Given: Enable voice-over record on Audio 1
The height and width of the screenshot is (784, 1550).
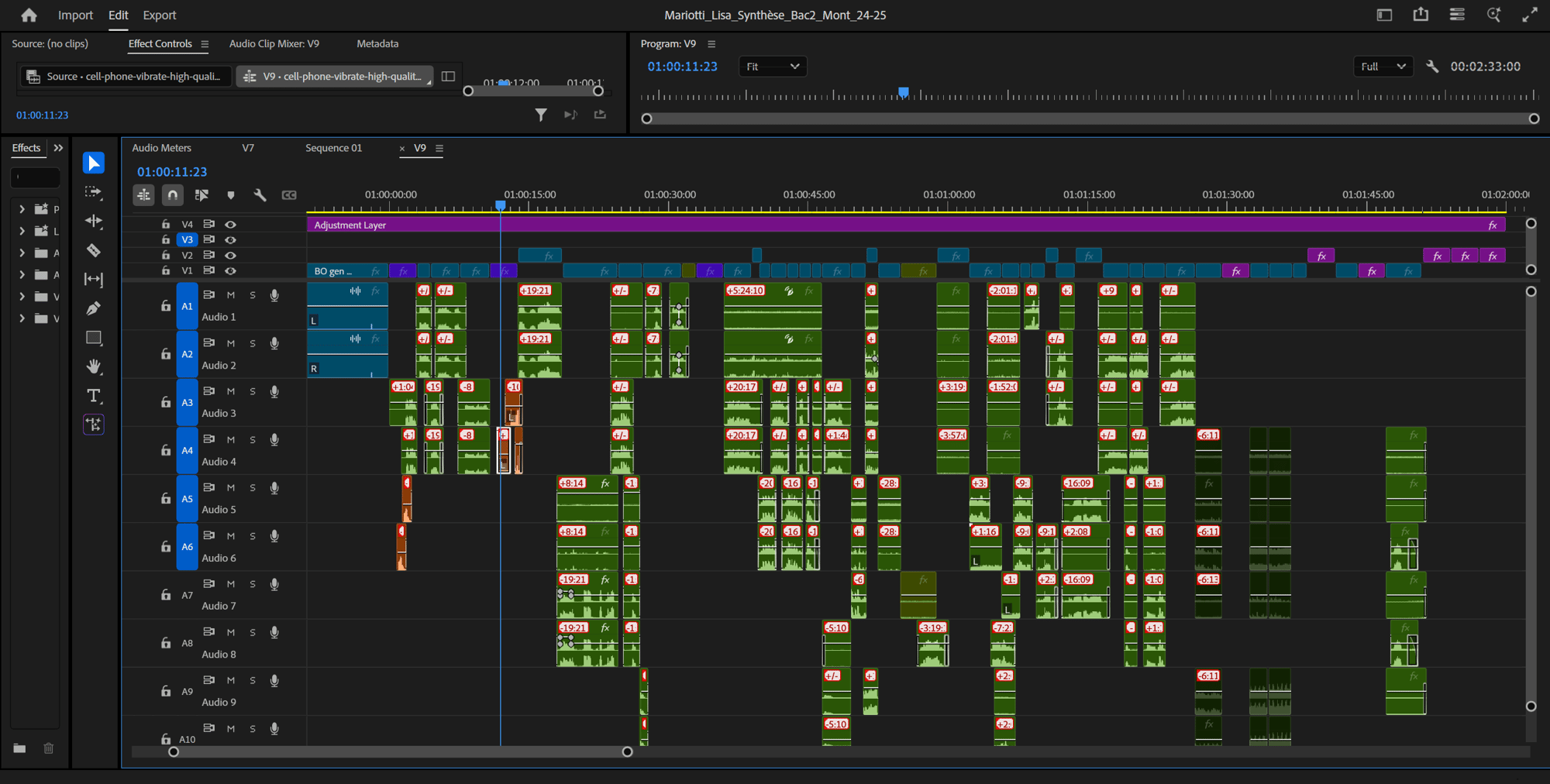Looking at the screenshot, I should click(274, 295).
